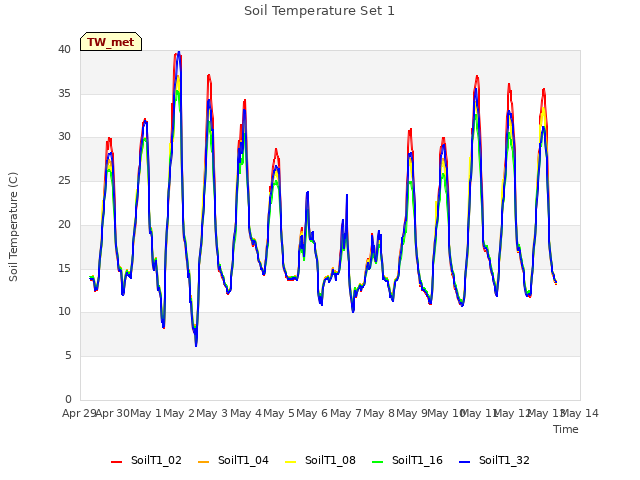Click the yellow SoilT1_08 legend color marker

290,462
